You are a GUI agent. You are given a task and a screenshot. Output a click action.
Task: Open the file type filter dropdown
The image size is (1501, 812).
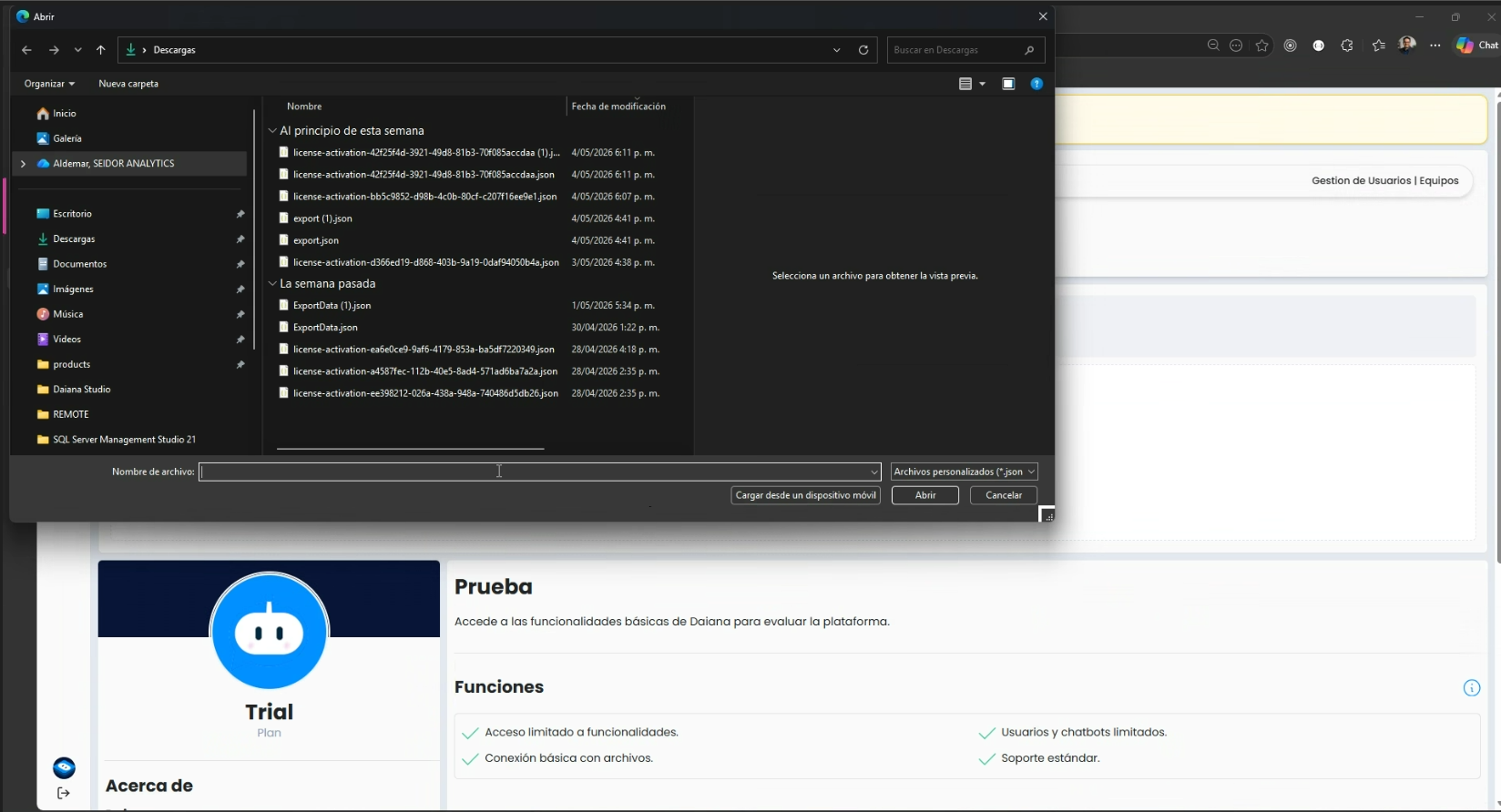(964, 472)
